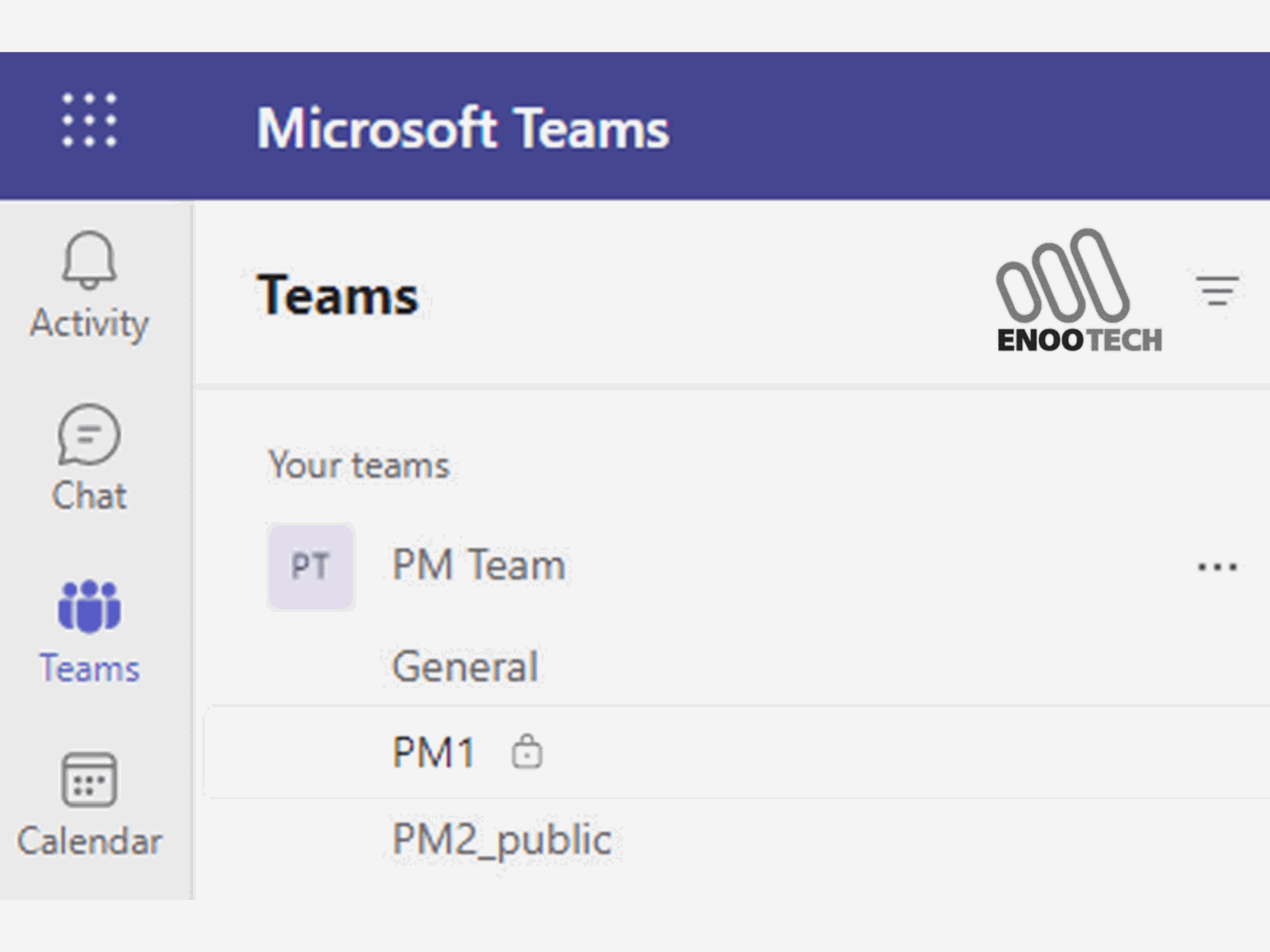The height and width of the screenshot is (952, 1270).
Task: Select the Teams people icon in sidebar
Action: (89, 607)
